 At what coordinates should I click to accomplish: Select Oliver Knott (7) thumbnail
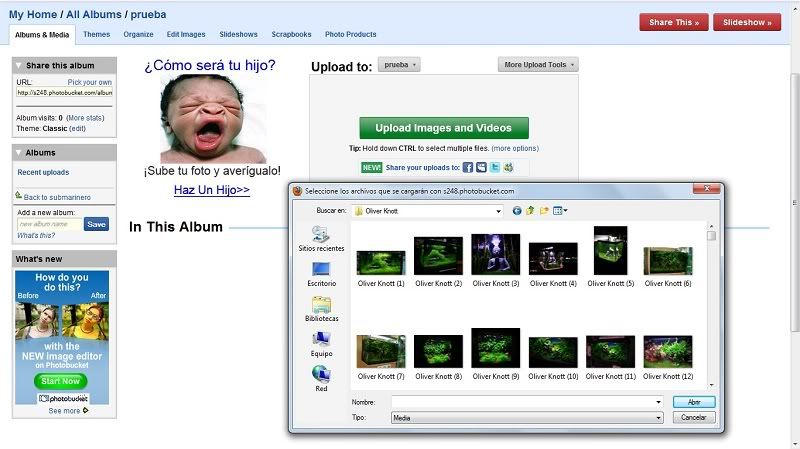pyautogui.click(x=381, y=351)
